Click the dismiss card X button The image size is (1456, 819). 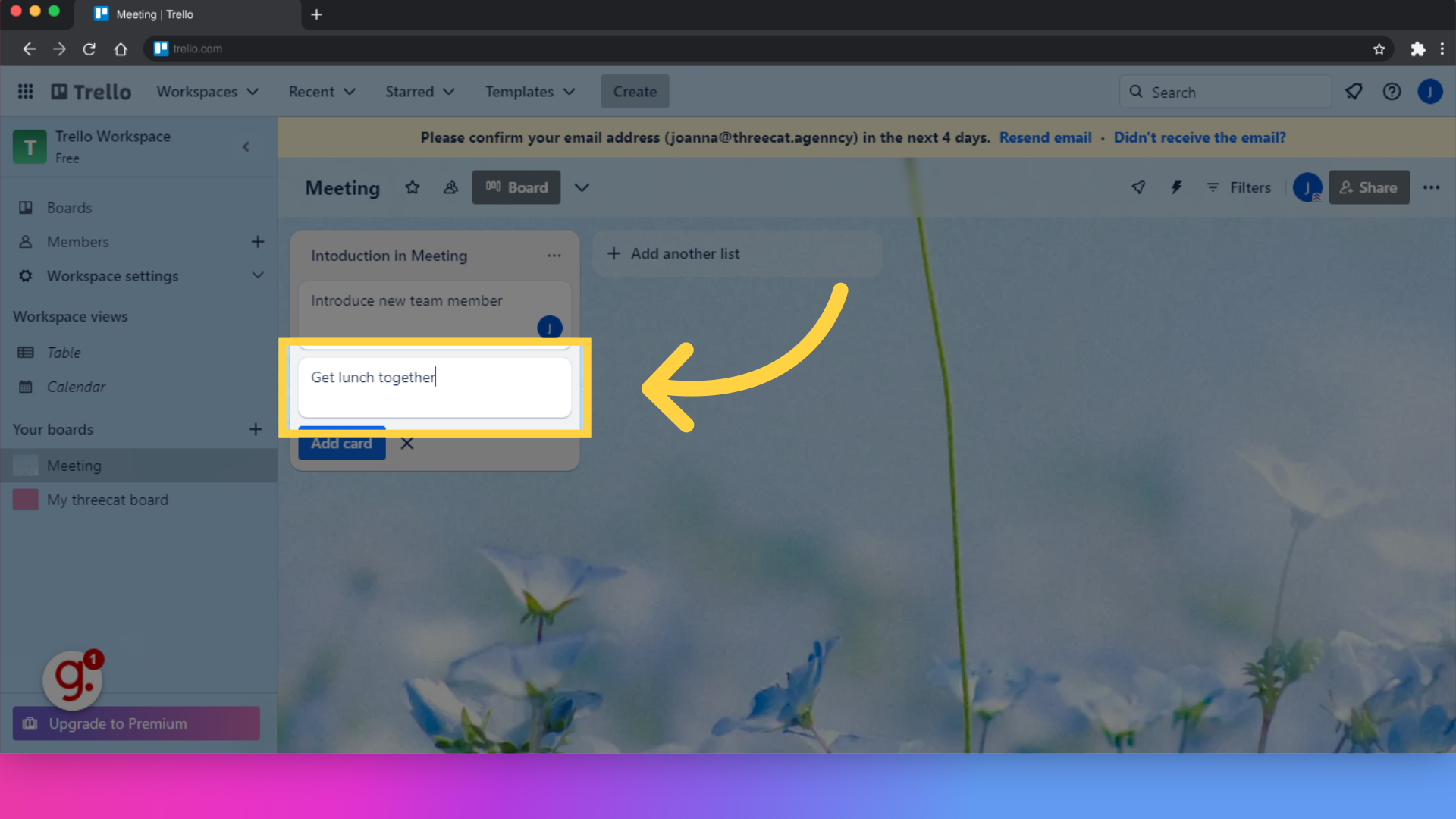click(407, 443)
